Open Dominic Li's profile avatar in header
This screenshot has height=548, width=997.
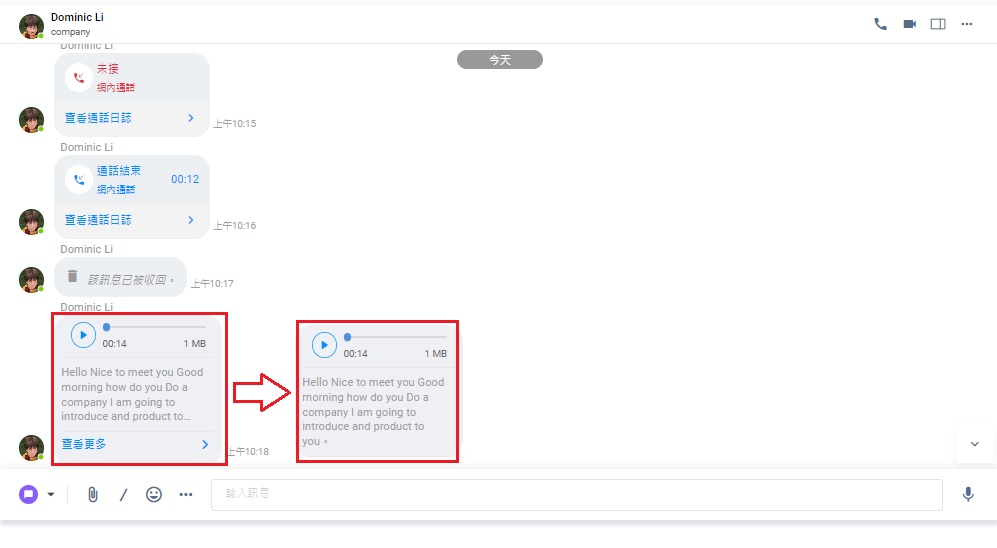pos(31,26)
